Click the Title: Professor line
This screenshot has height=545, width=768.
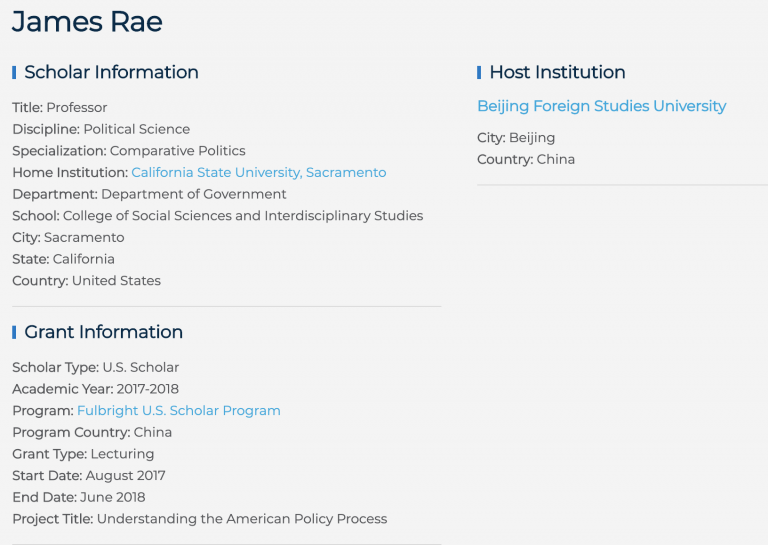point(60,108)
